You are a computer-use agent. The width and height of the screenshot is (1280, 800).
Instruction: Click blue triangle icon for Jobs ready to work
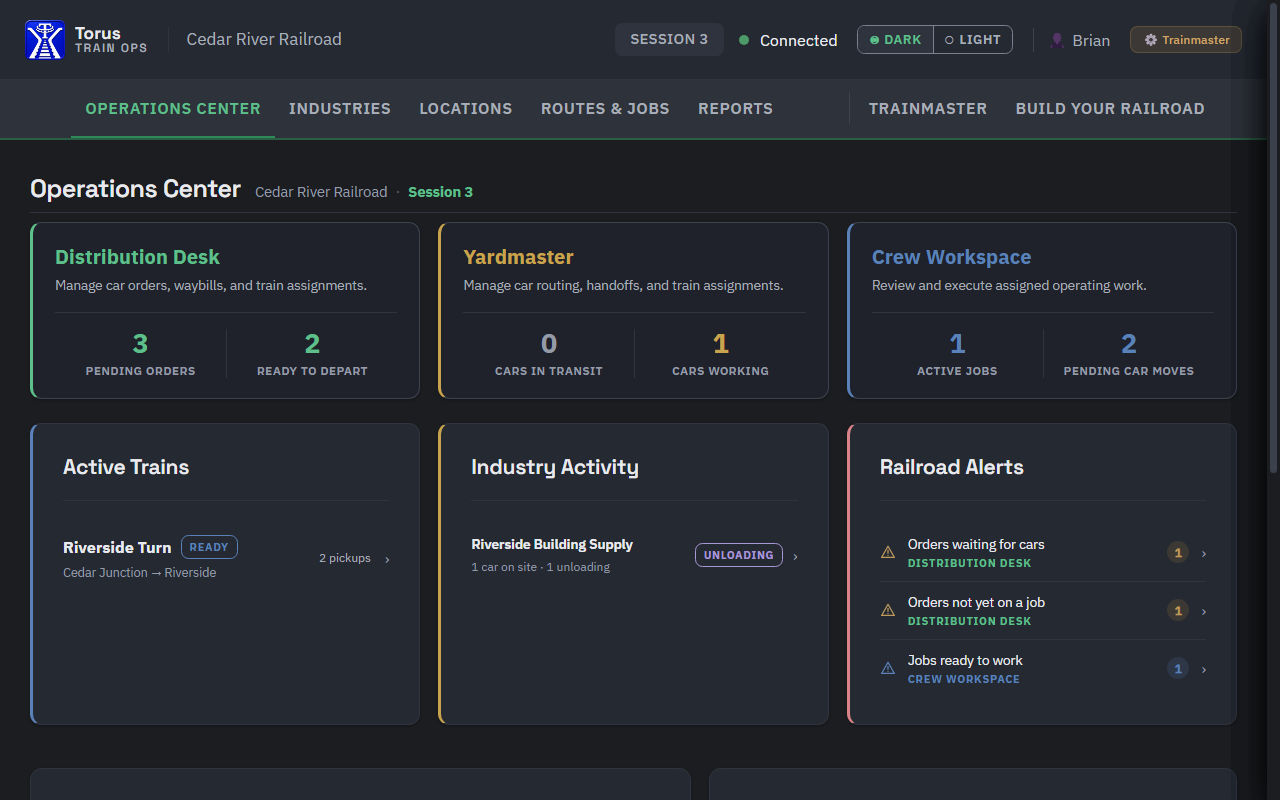(887, 668)
